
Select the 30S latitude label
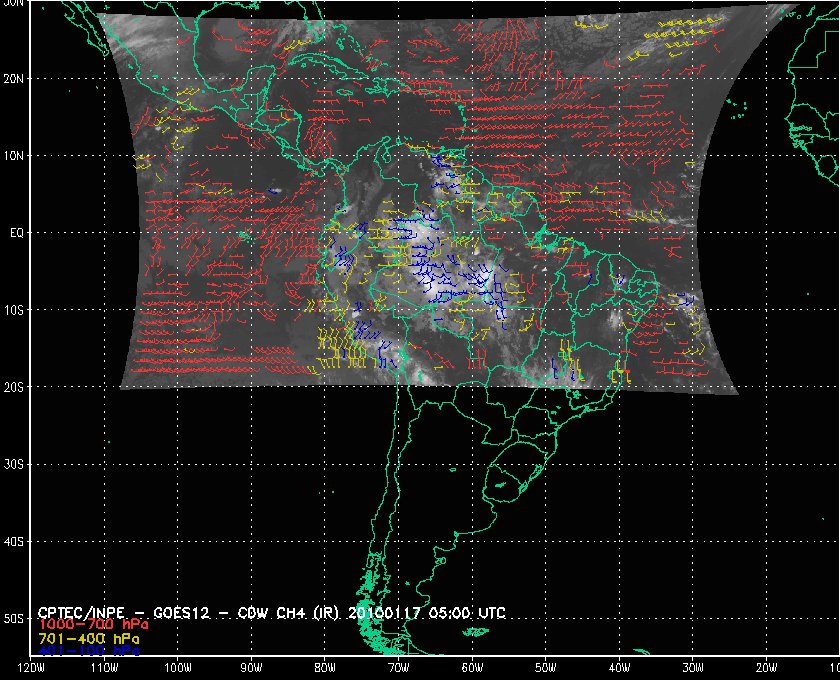13,465
